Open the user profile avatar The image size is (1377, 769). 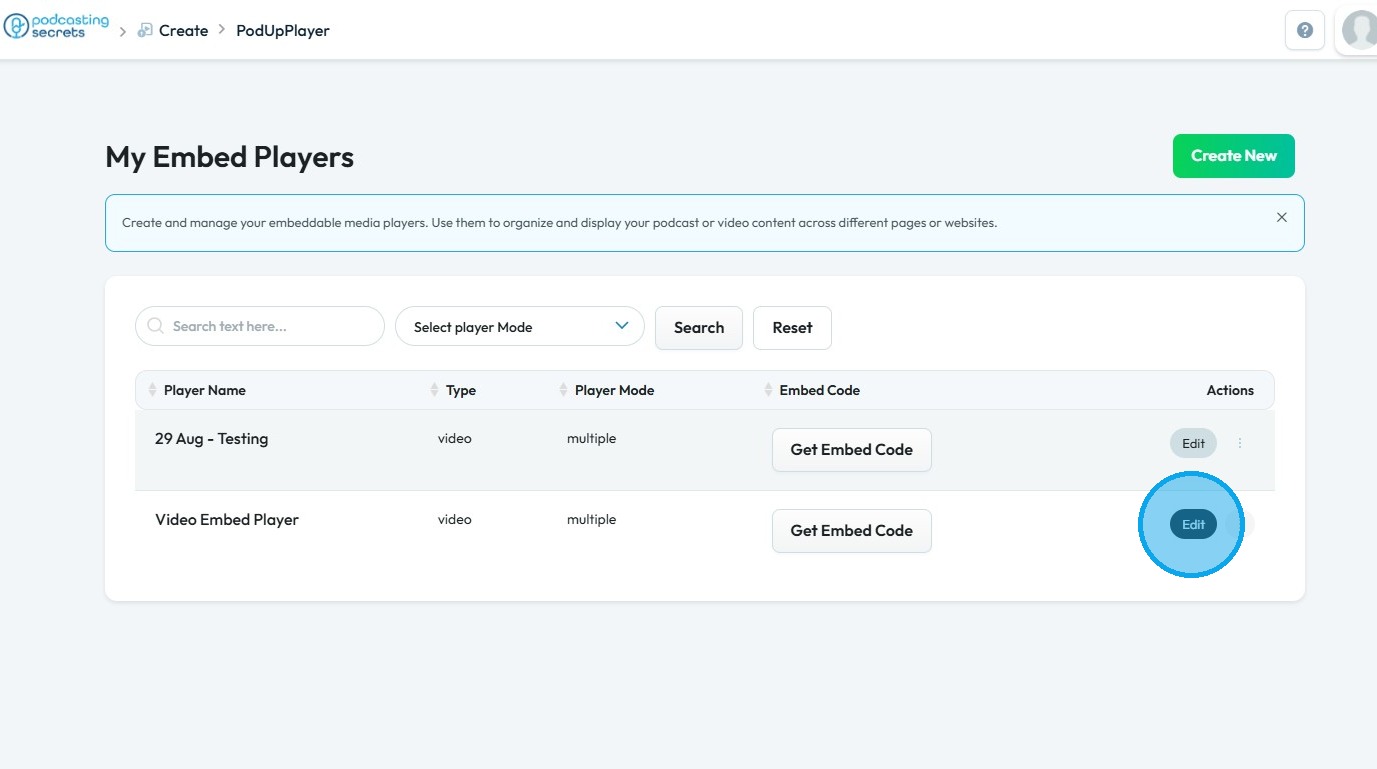(x=1359, y=30)
